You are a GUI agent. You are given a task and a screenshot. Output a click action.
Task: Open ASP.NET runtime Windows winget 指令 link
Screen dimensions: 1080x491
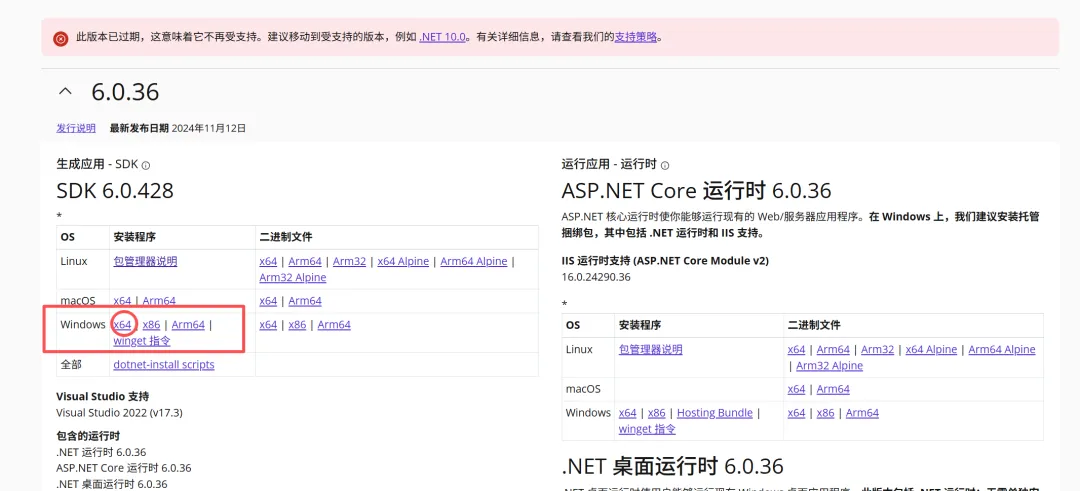[647, 429]
